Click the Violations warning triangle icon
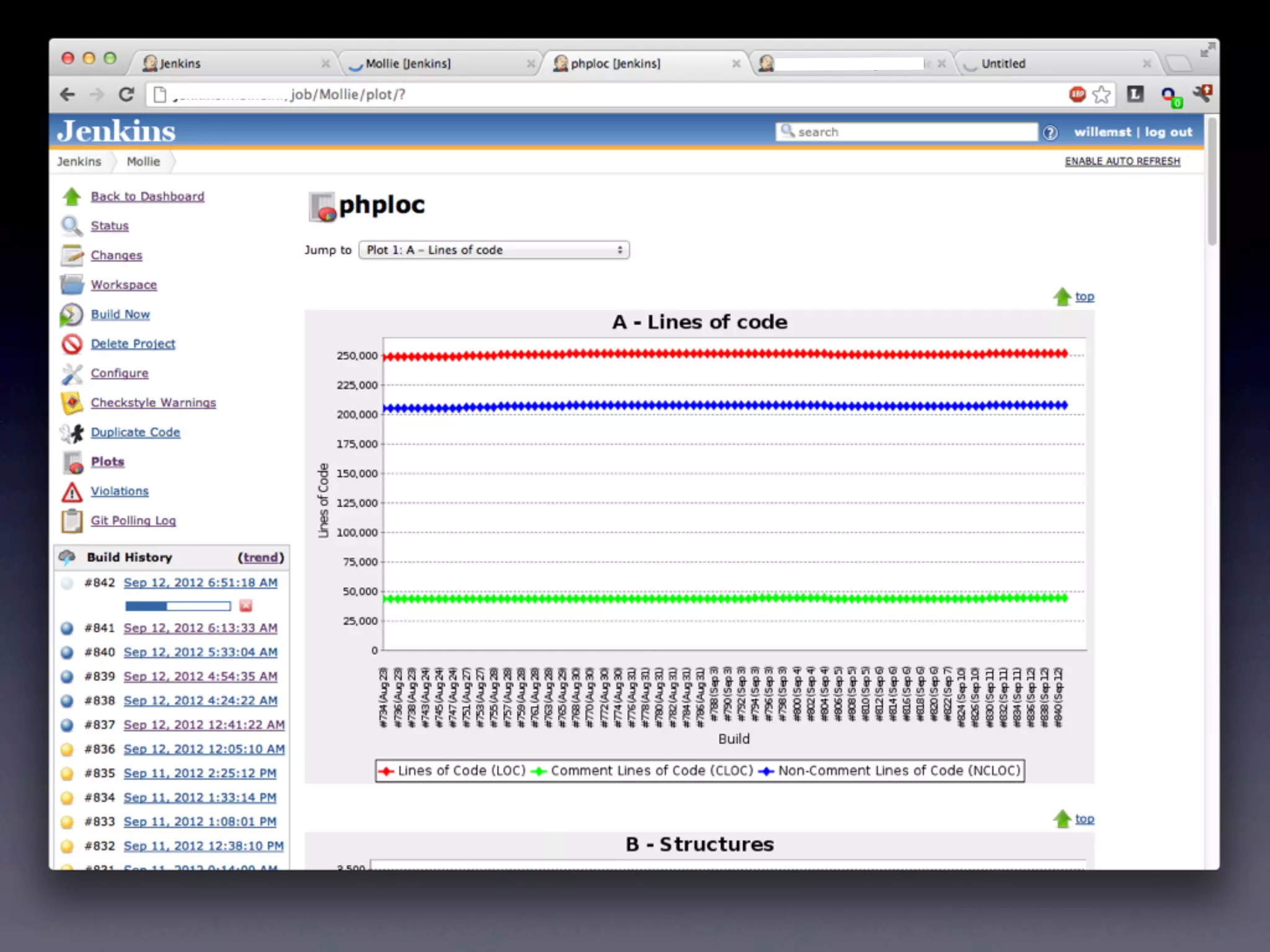The height and width of the screenshot is (952, 1270). click(x=72, y=491)
